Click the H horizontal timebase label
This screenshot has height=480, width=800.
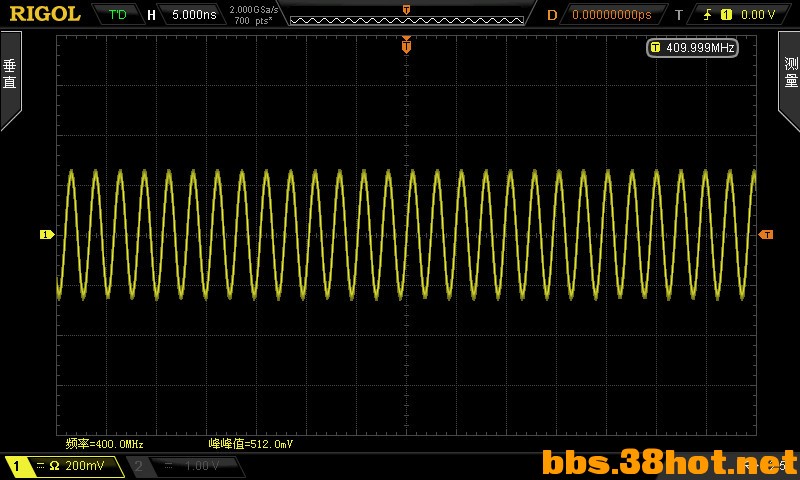tap(151, 15)
